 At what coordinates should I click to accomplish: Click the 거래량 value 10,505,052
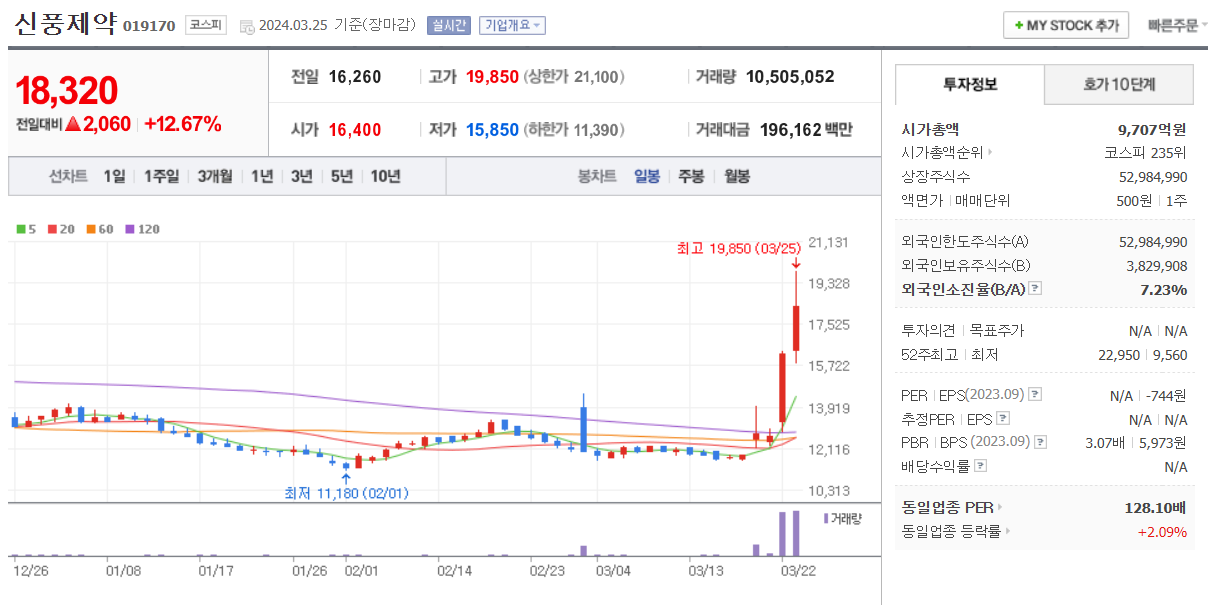[790, 76]
